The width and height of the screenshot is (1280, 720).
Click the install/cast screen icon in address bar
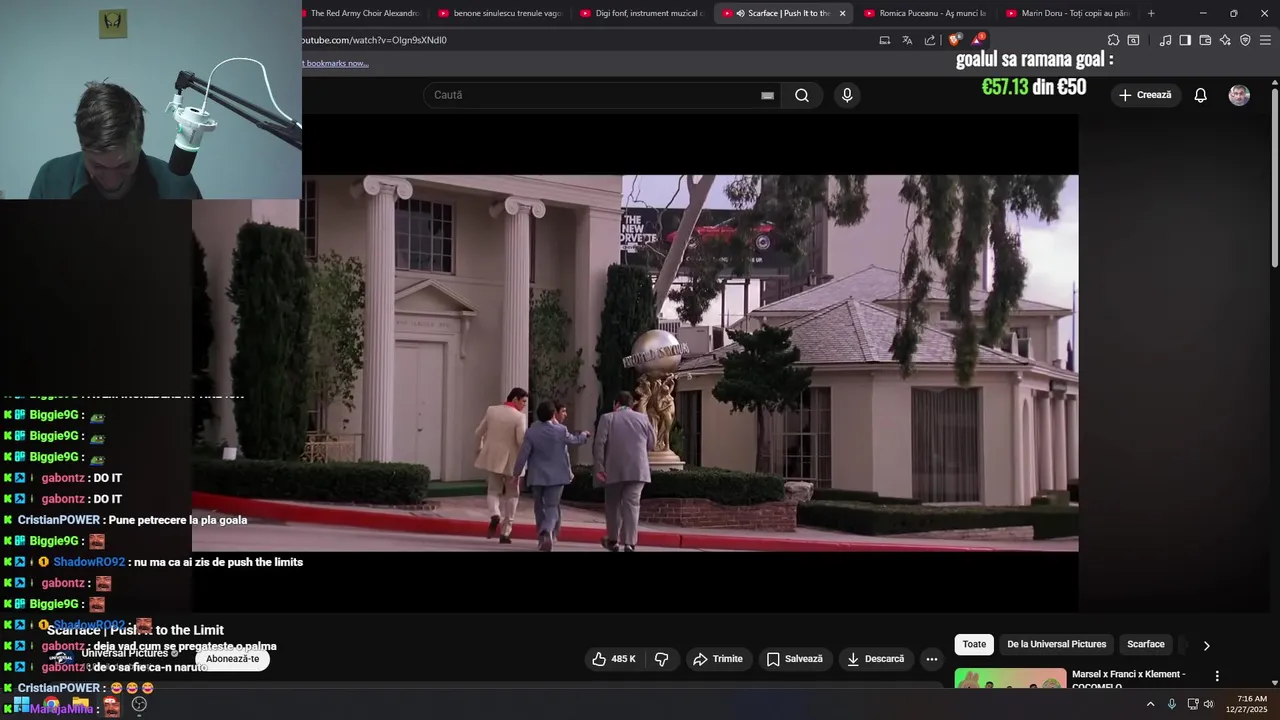click(884, 40)
